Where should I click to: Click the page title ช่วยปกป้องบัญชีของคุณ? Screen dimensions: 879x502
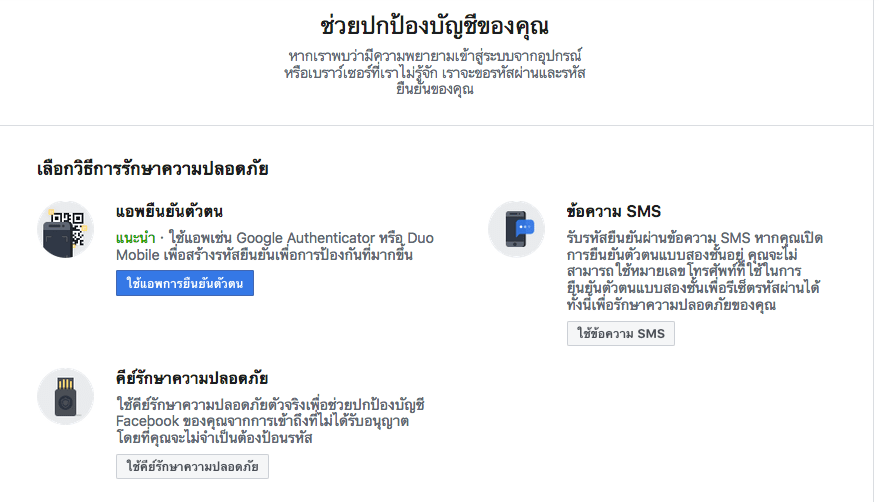[434, 24]
